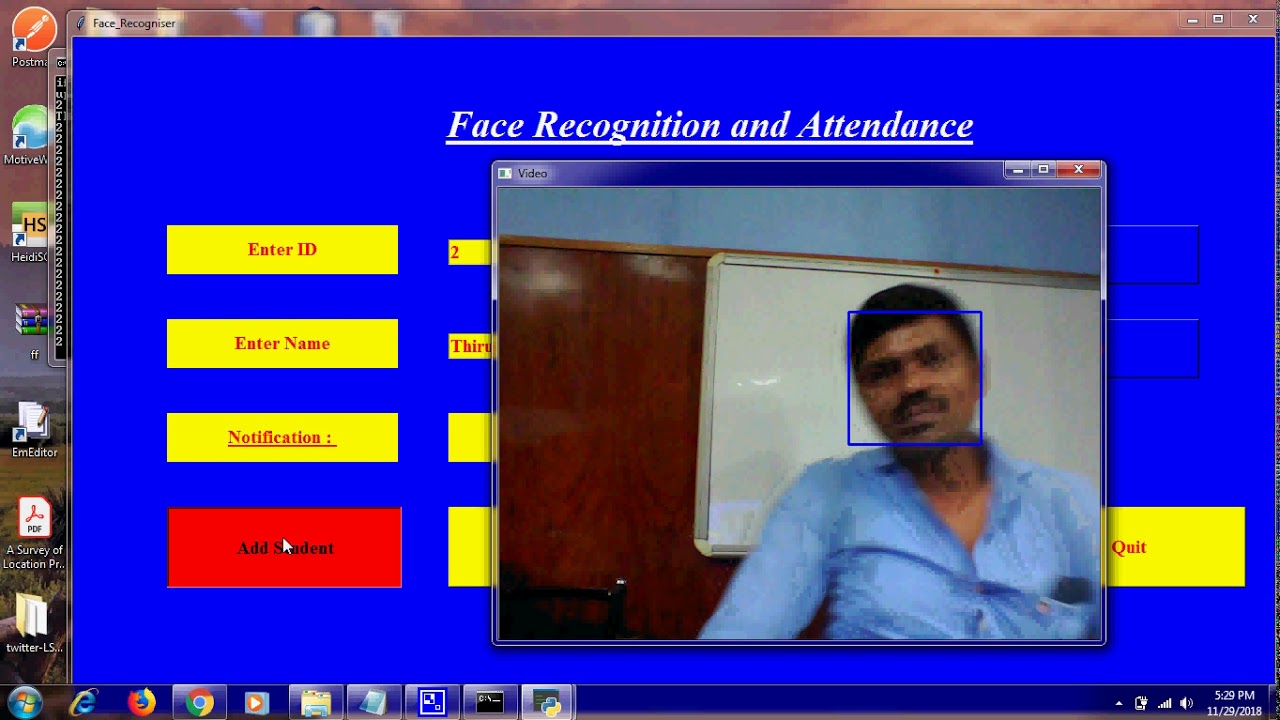Minimize the Video window

[1017, 170]
